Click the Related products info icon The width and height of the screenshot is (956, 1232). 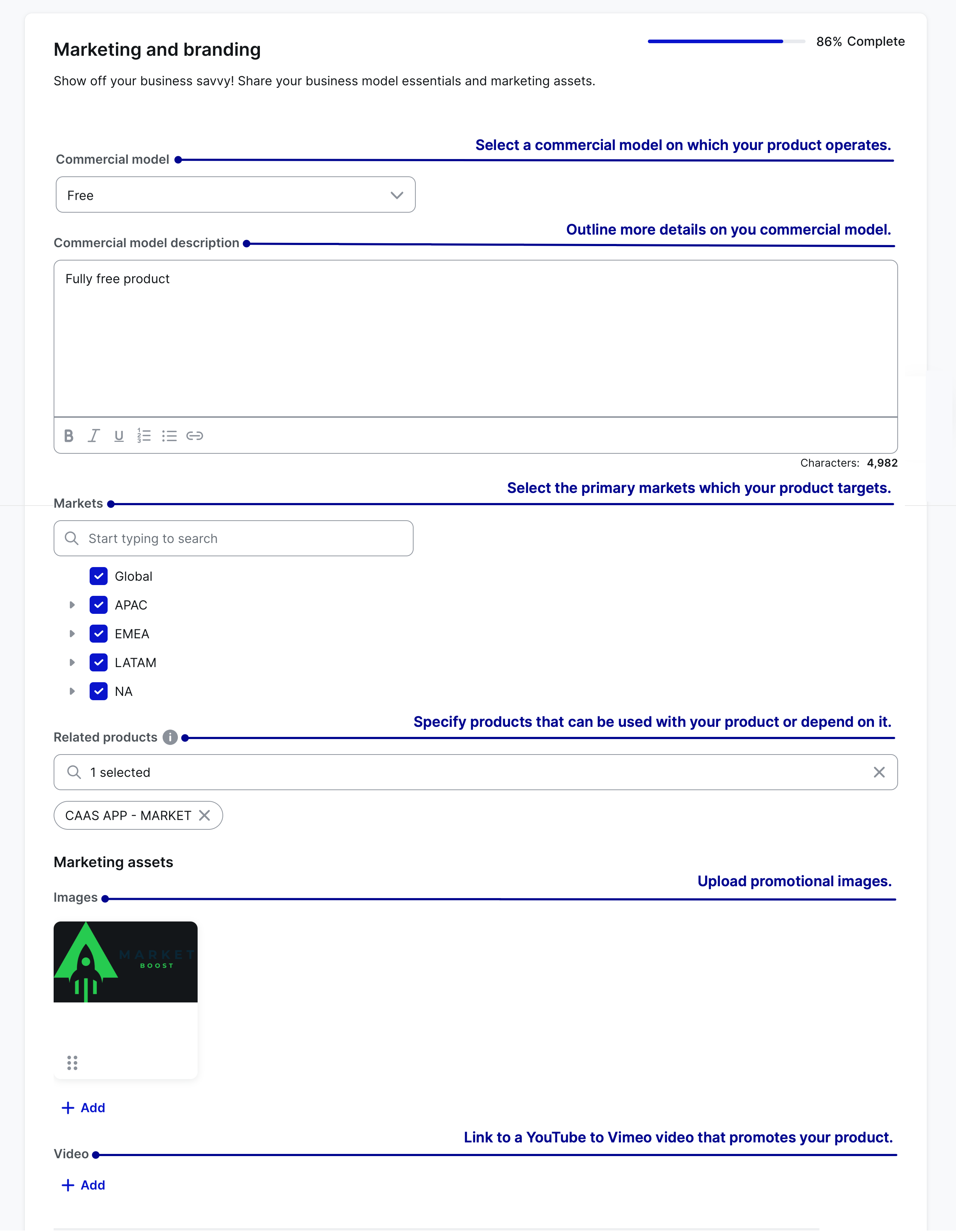tap(170, 737)
